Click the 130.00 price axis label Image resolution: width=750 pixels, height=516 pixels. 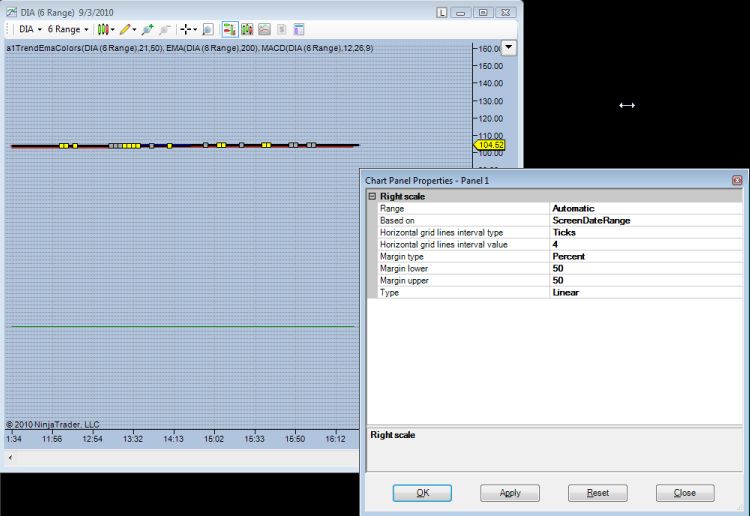(x=491, y=101)
